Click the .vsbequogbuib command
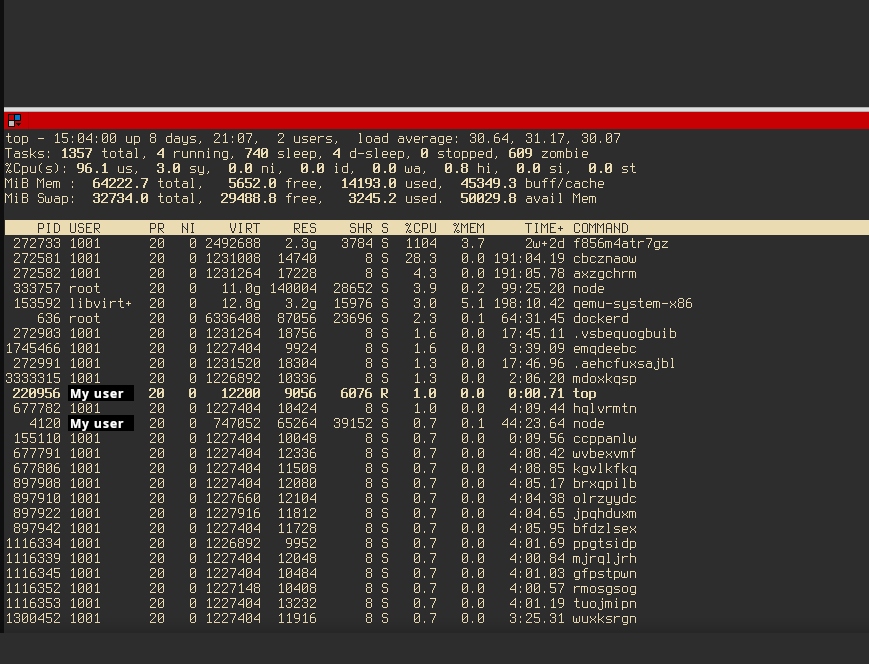869x664 pixels. coord(625,333)
